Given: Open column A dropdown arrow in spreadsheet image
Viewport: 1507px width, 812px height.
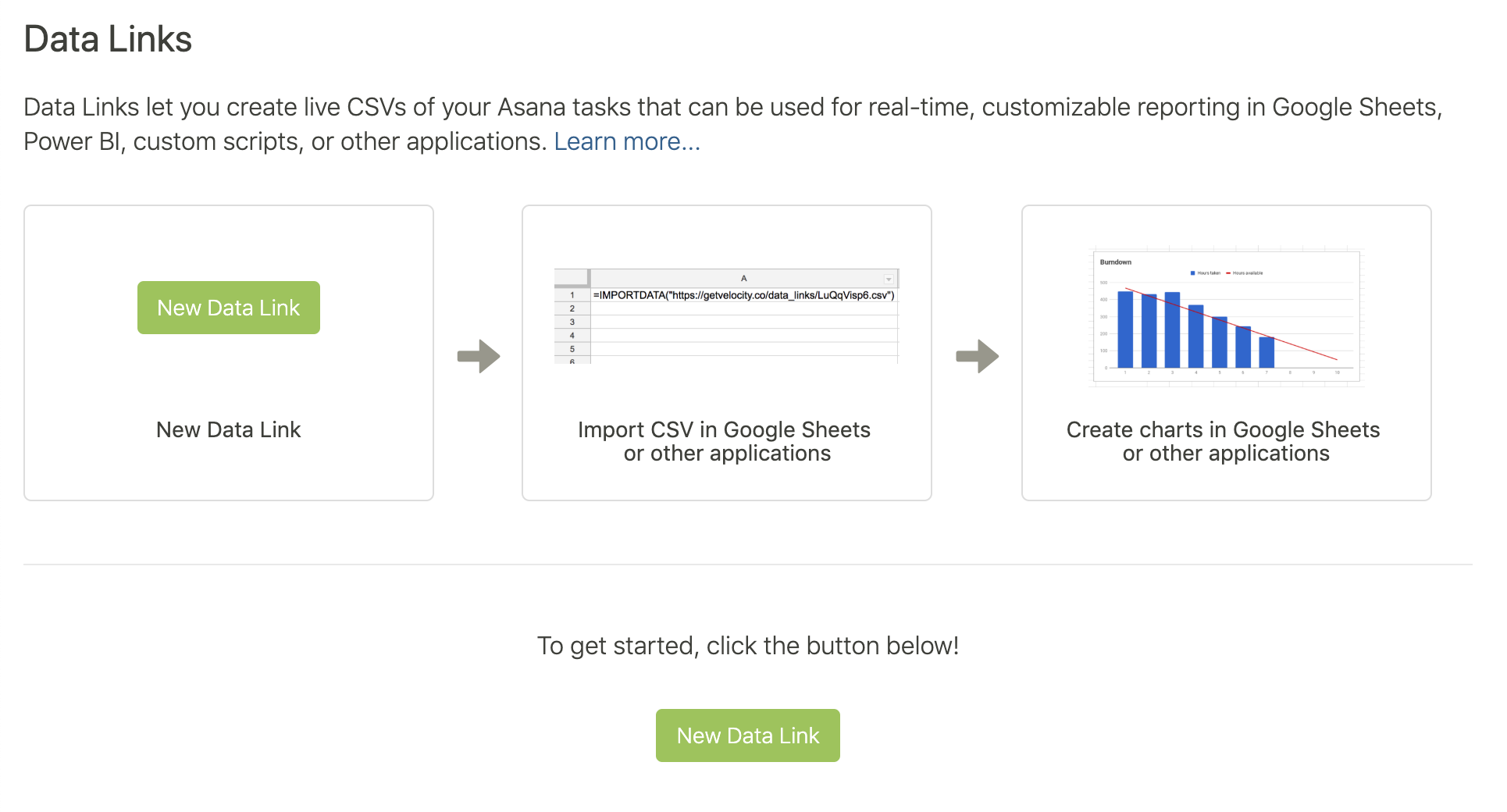Looking at the screenshot, I should click(889, 279).
